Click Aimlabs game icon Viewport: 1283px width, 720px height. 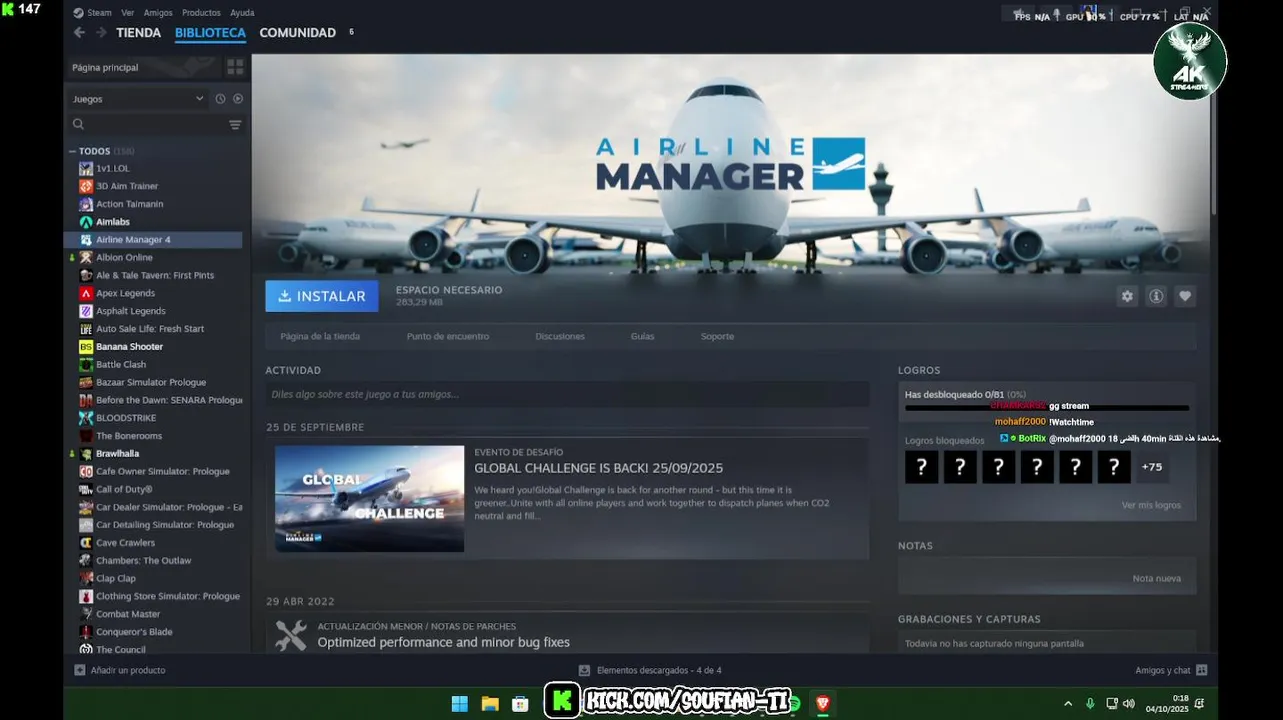[86, 222]
